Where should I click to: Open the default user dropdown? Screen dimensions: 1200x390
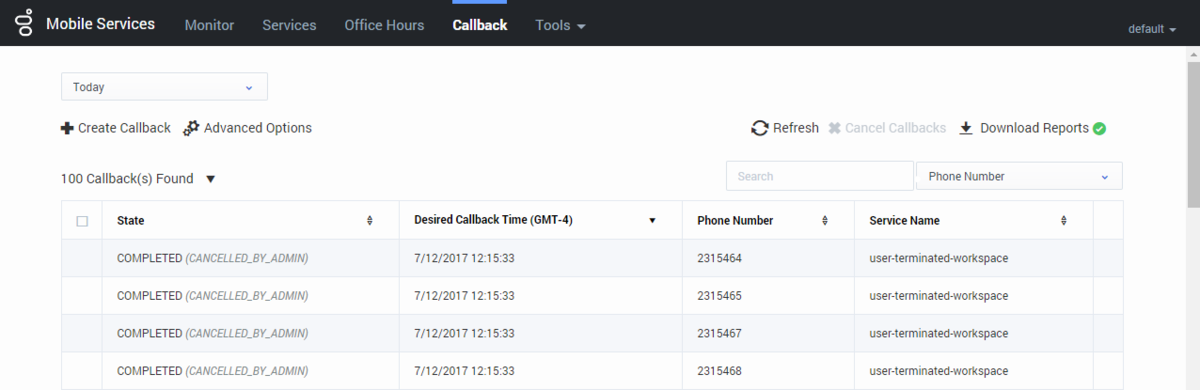[x=1152, y=29]
